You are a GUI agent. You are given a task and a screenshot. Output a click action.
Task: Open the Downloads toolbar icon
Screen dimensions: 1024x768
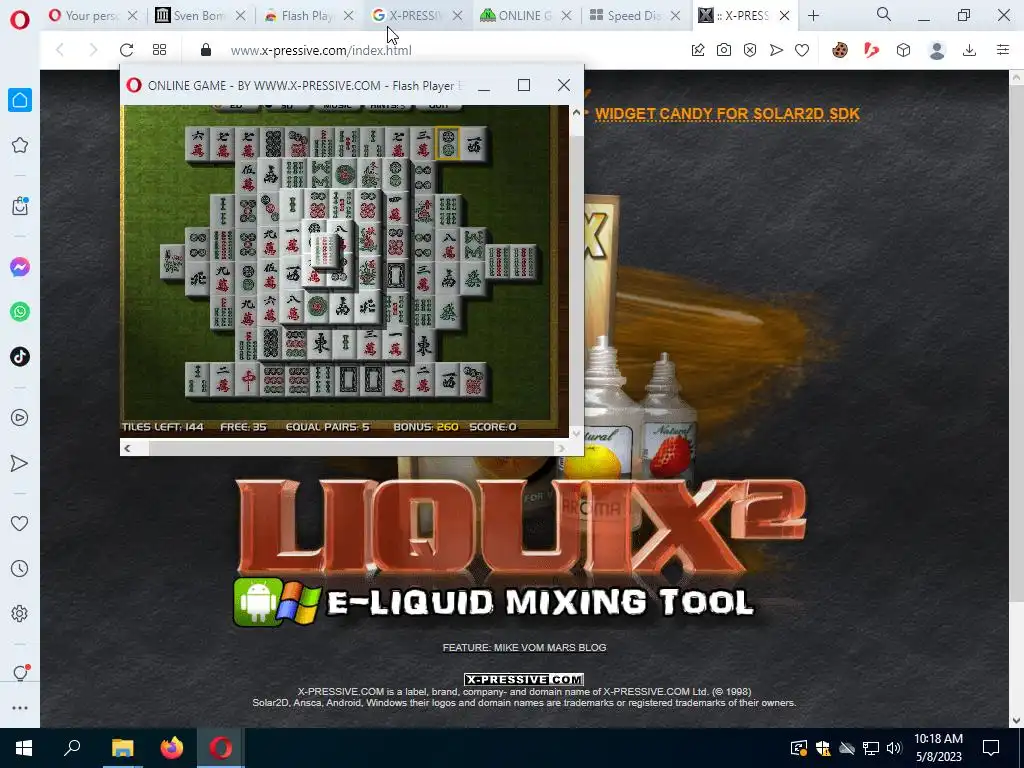pyautogui.click(x=969, y=50)
